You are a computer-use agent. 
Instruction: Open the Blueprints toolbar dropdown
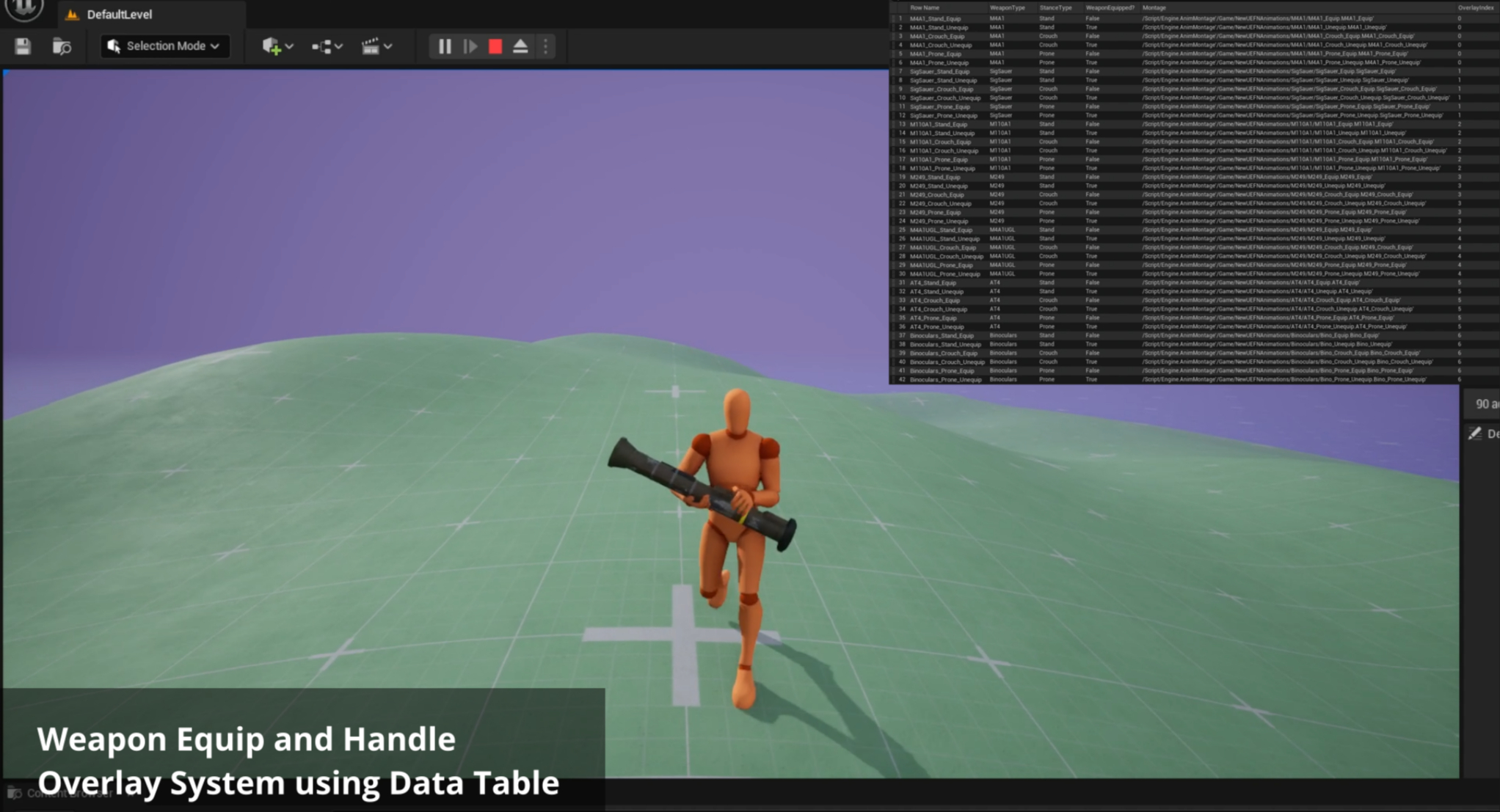327,46
